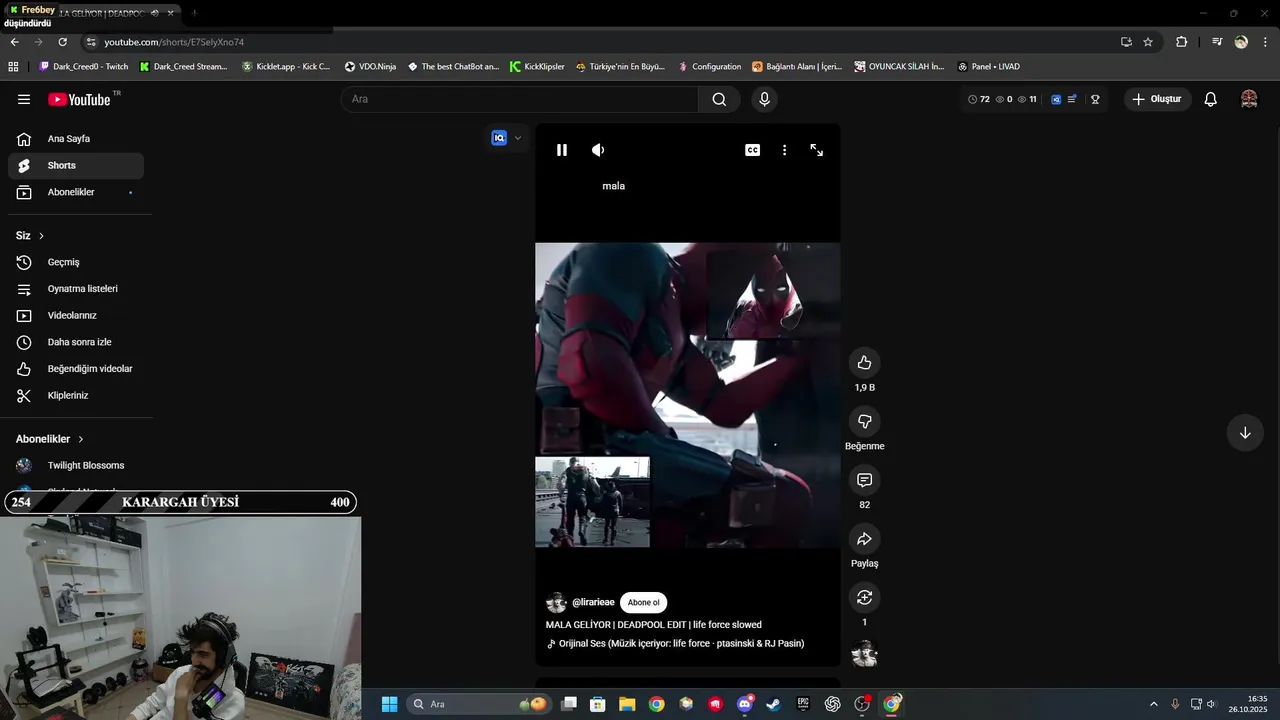
Task: Toggle closed captions on the short
Action: (x=753, y=150)
